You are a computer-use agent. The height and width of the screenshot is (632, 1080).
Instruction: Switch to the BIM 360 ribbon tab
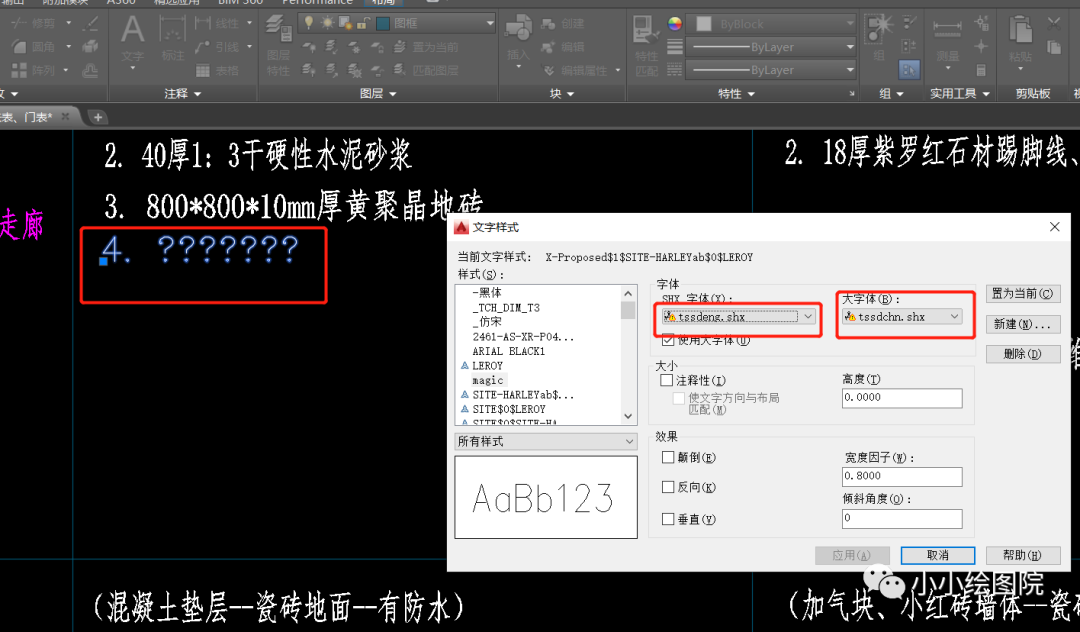point(240,3)
